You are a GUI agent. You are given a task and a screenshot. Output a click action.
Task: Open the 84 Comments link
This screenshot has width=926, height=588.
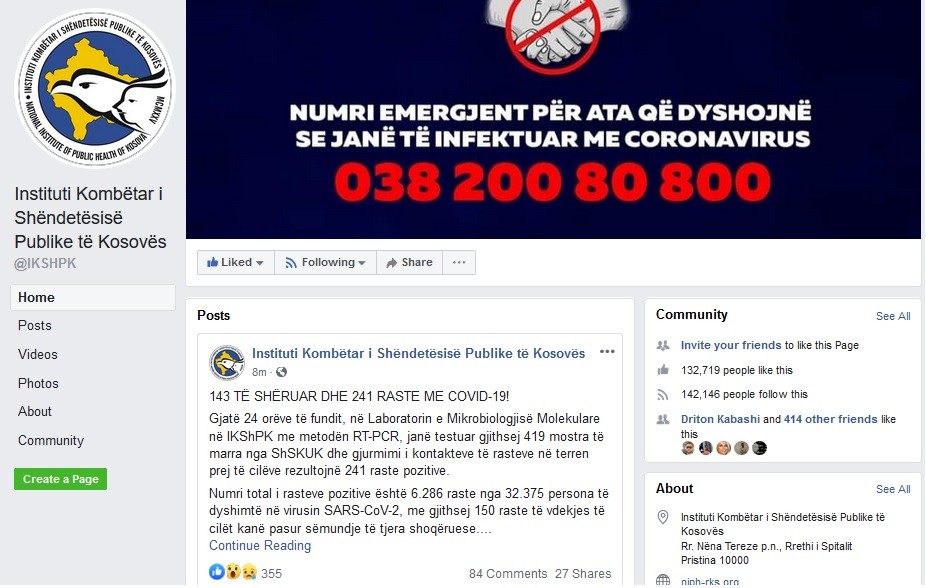point(508,574)
